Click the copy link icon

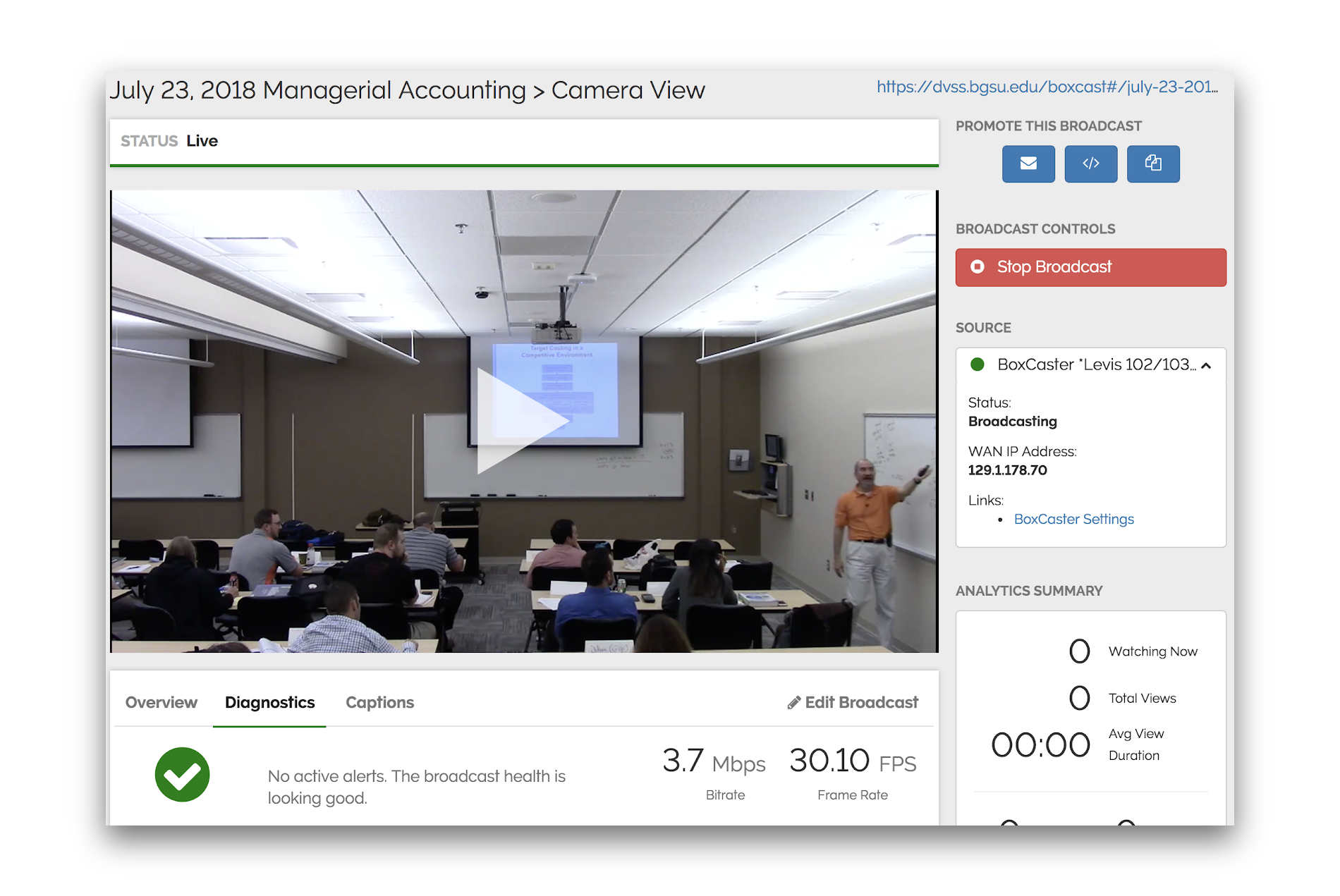(x=1153, y=164)
